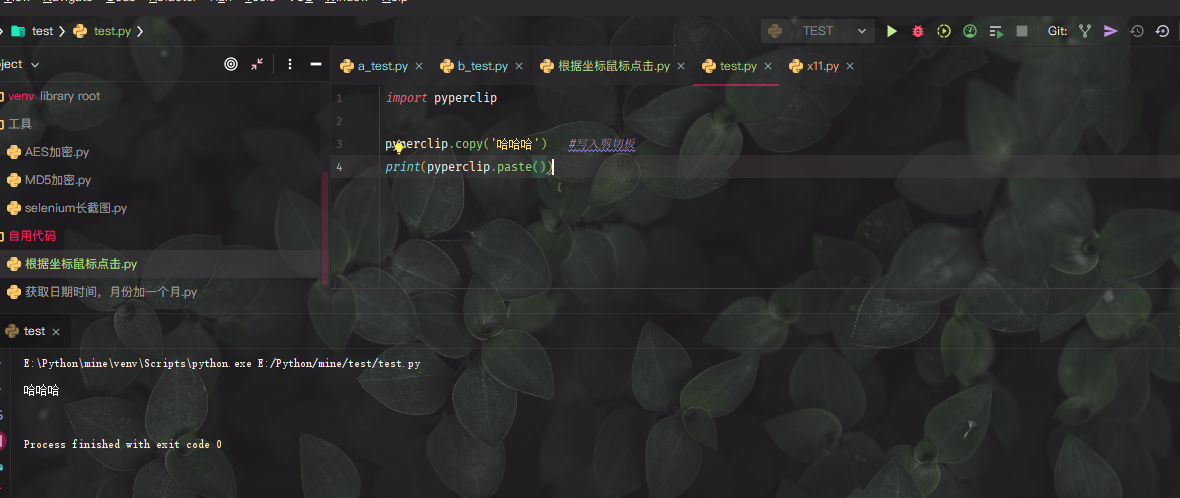Select the test run tool window tab

pyautogui.click(x=35, y=331)
